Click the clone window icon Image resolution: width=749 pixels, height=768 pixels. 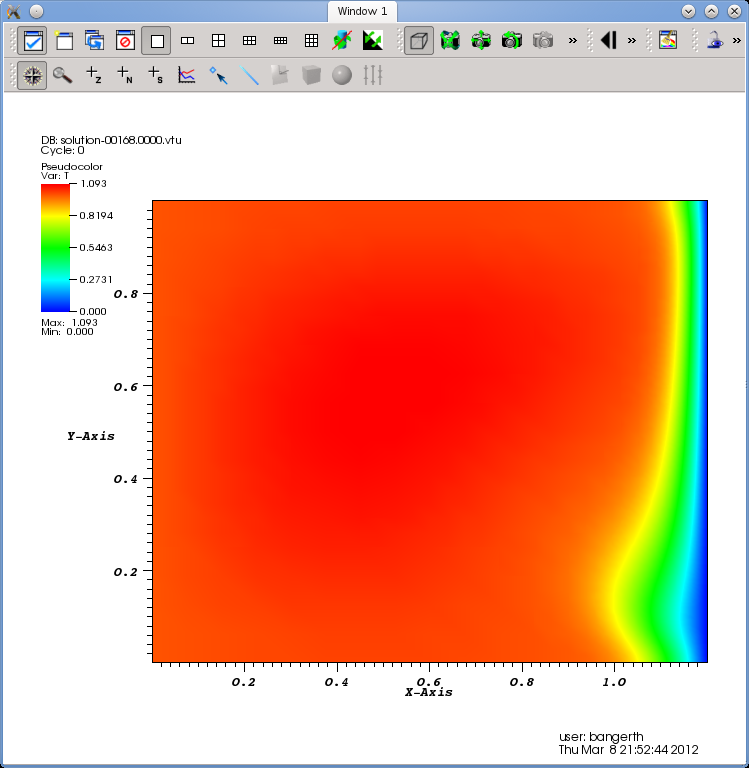[x=94, y=41]
